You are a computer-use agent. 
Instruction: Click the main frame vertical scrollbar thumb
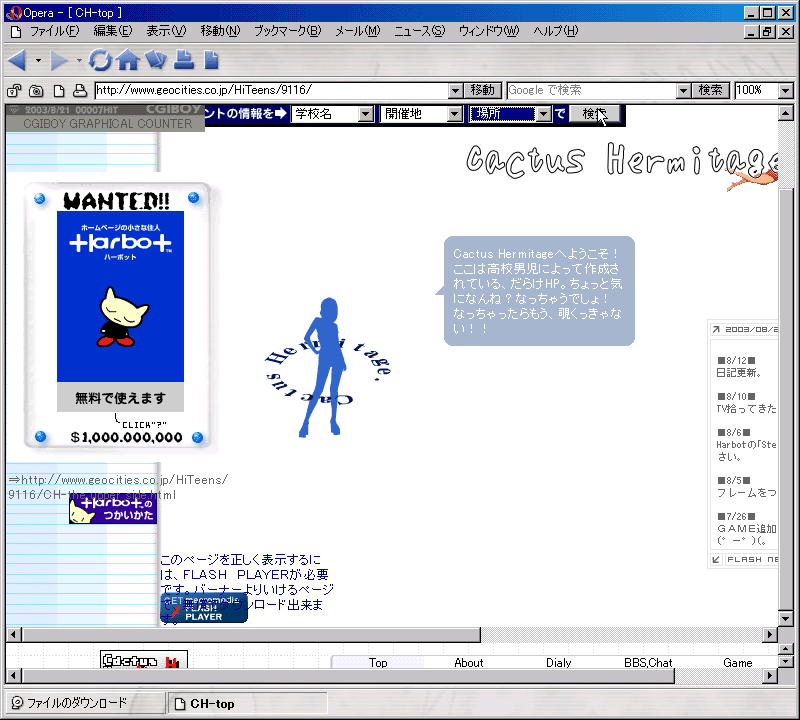pyautogui.click(x=785, y=398)
